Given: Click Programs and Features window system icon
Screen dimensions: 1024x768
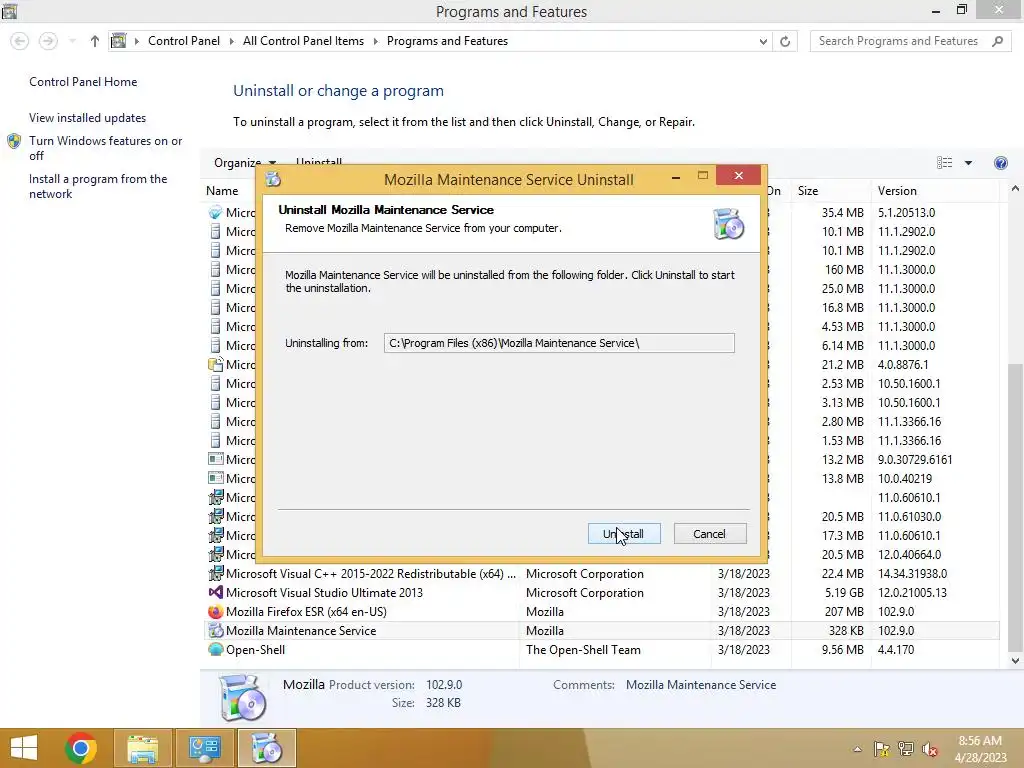Looking at the screenshot, I should click(9, 10).
